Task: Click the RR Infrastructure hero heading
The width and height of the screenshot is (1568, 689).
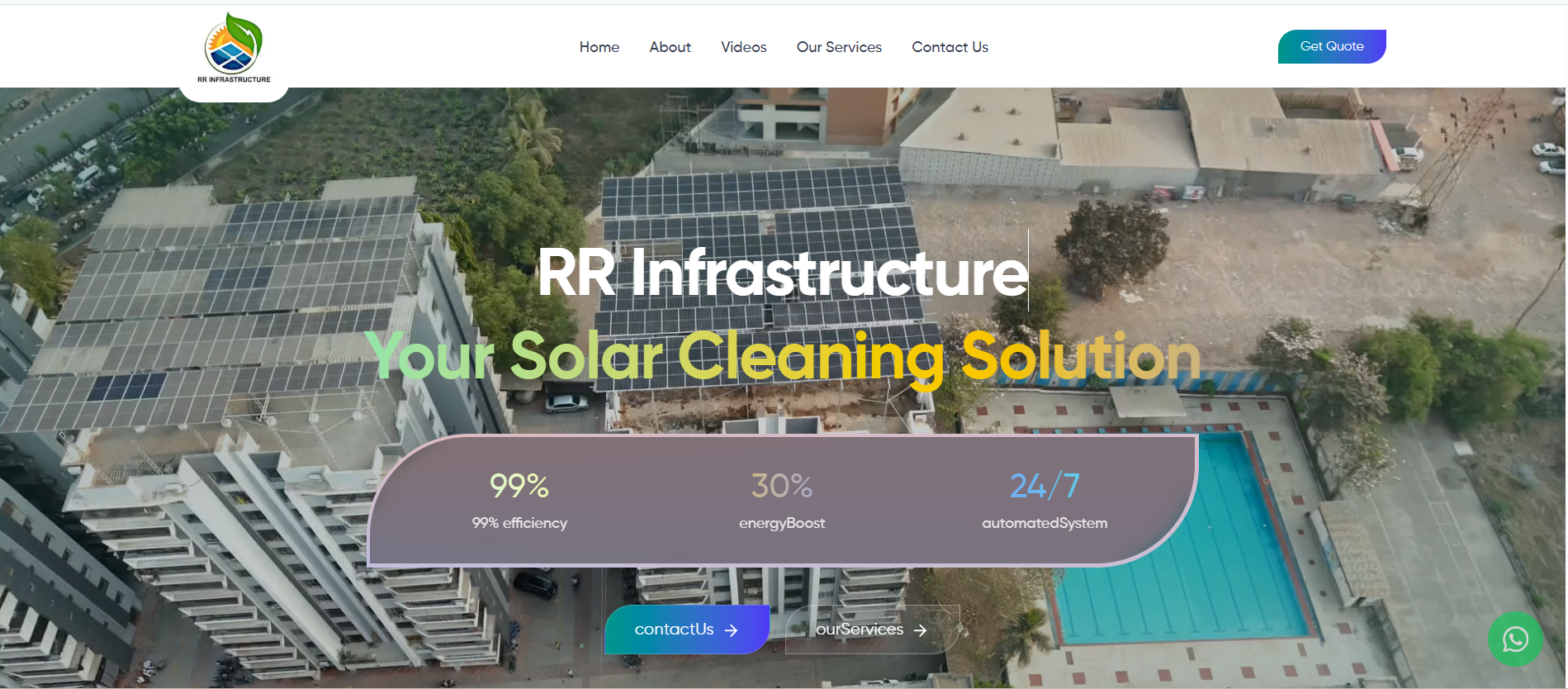Action: tap(783, 273)
